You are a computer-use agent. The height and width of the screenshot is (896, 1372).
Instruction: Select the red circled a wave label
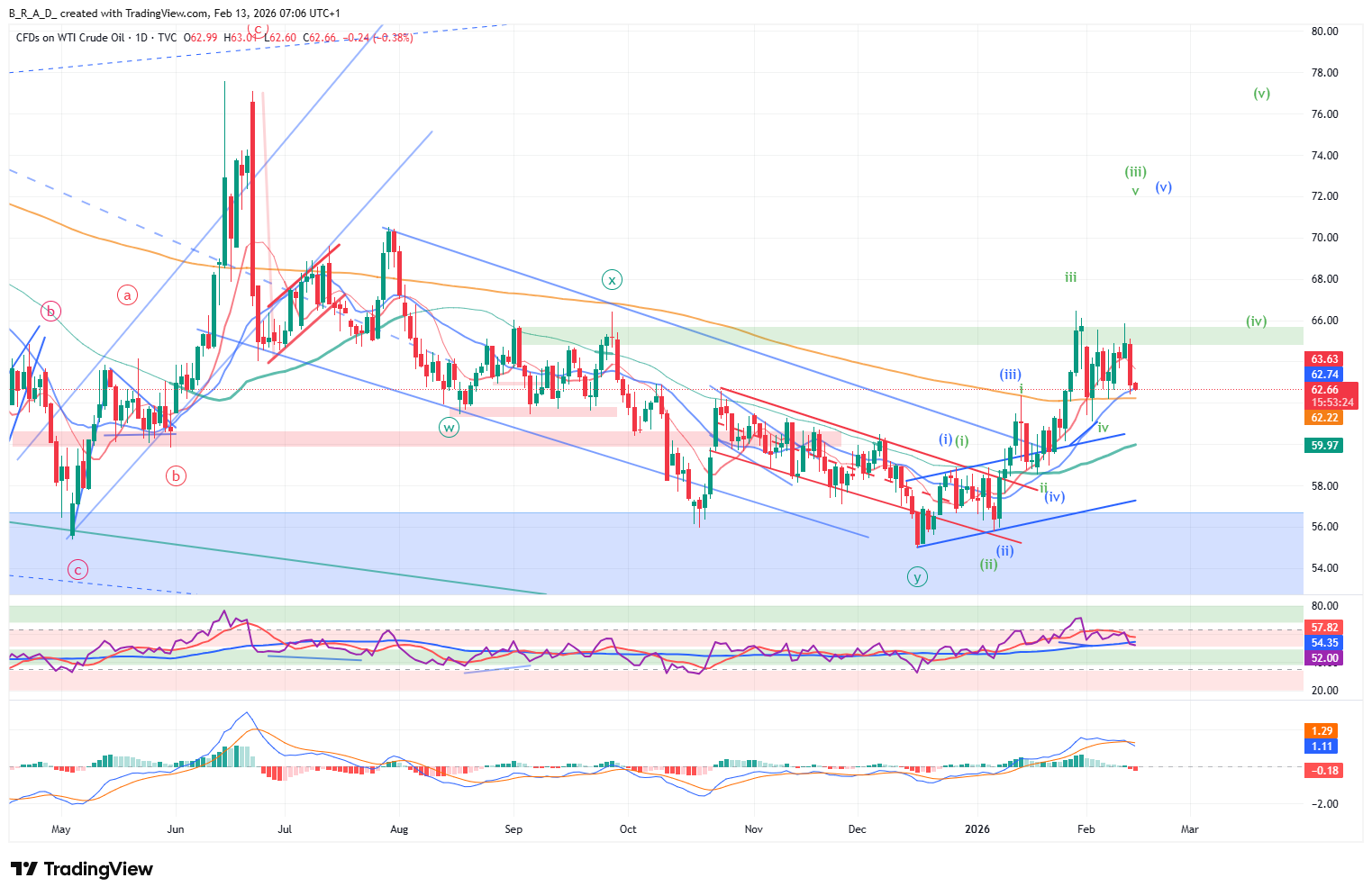128,294
